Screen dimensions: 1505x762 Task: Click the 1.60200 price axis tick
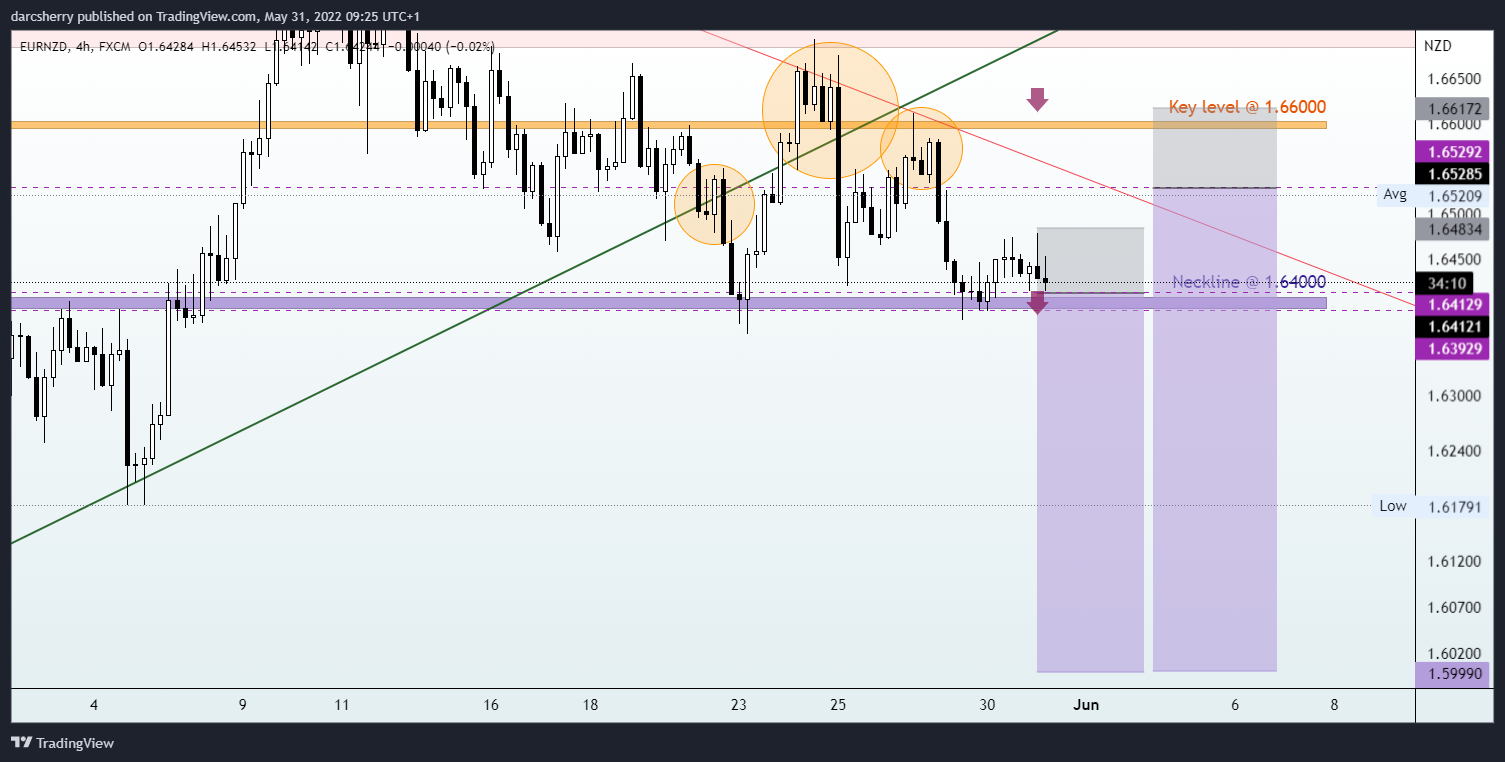pyautogui.click(x=1453, y=653)
